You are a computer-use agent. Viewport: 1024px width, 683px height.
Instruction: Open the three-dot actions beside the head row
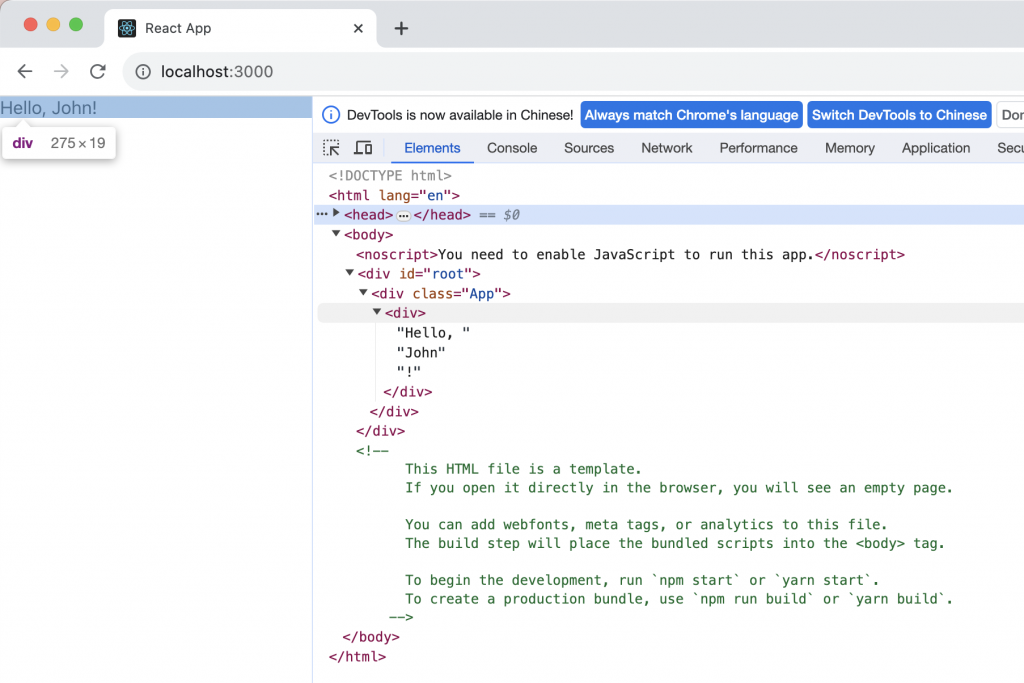point(321,214)
